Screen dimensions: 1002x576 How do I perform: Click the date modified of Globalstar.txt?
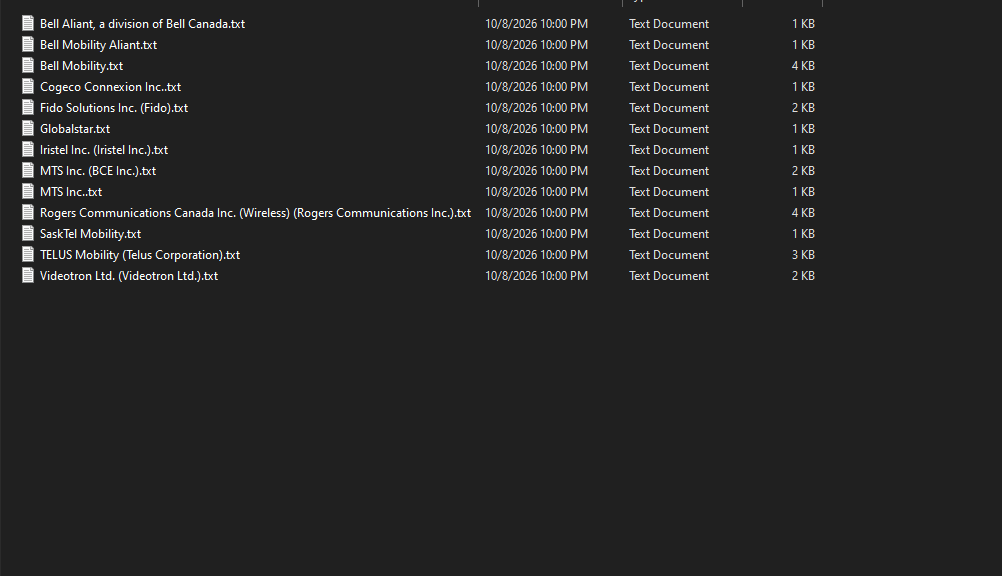click(536, 129)
